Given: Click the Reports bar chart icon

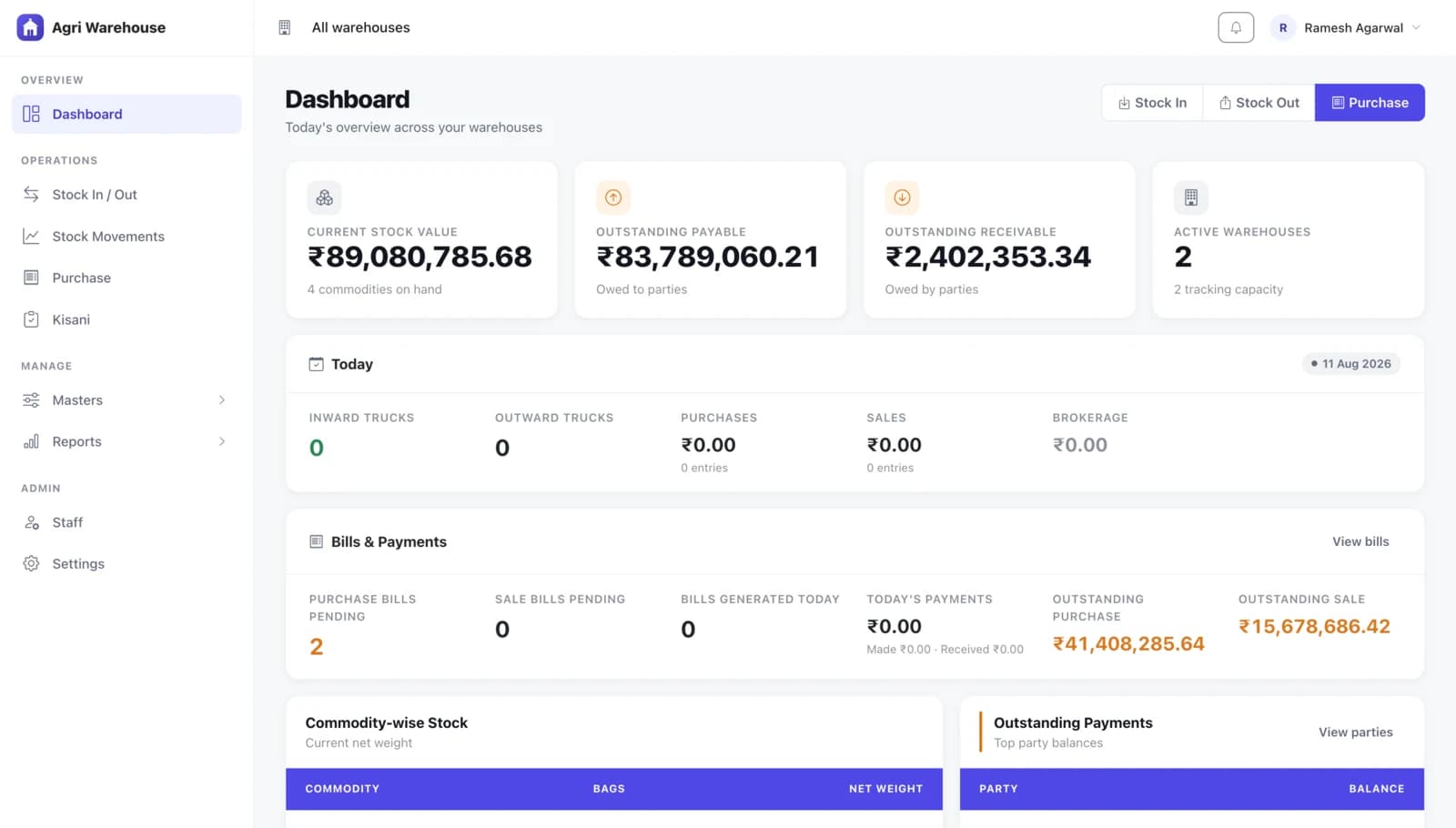Looking at the screenshot, I should point(31,441).
